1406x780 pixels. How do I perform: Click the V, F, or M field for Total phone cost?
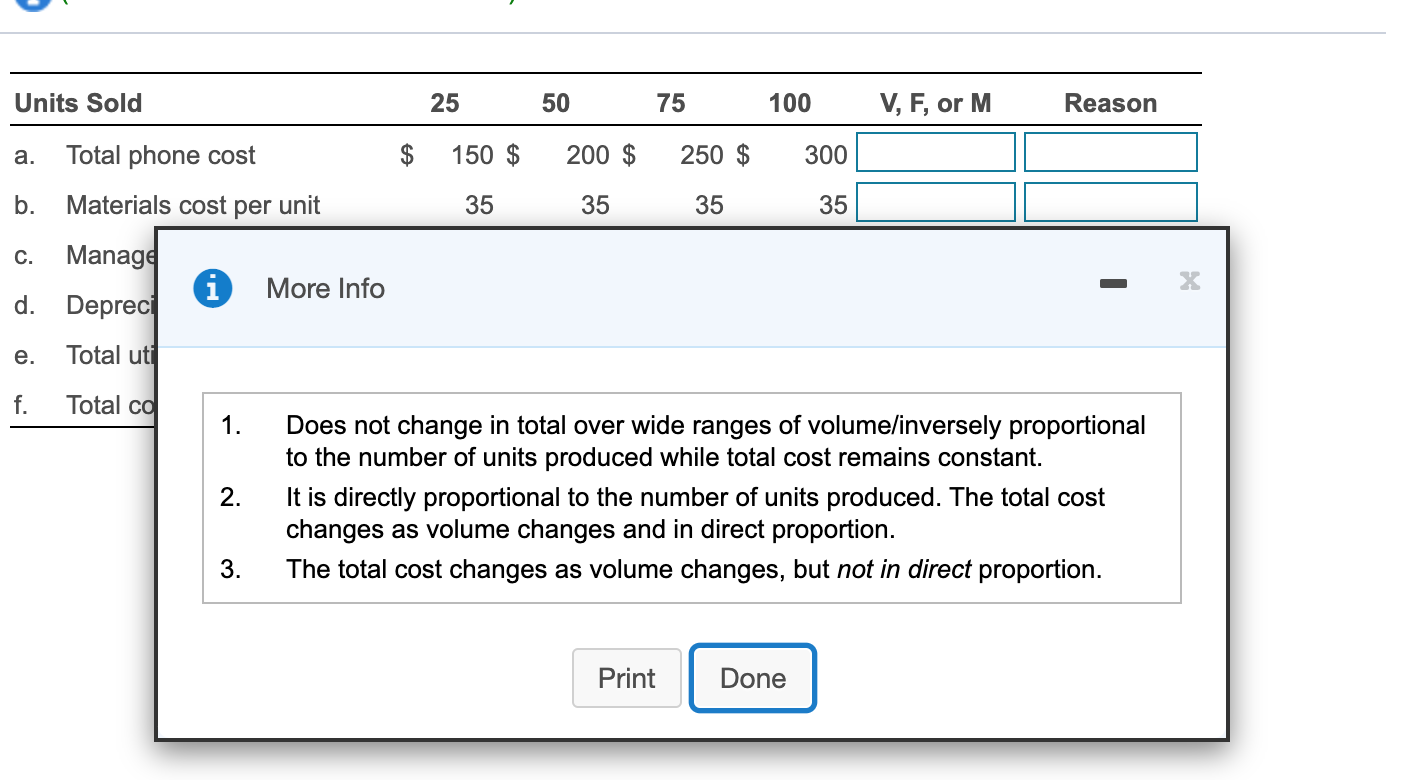tap(935, 152)
